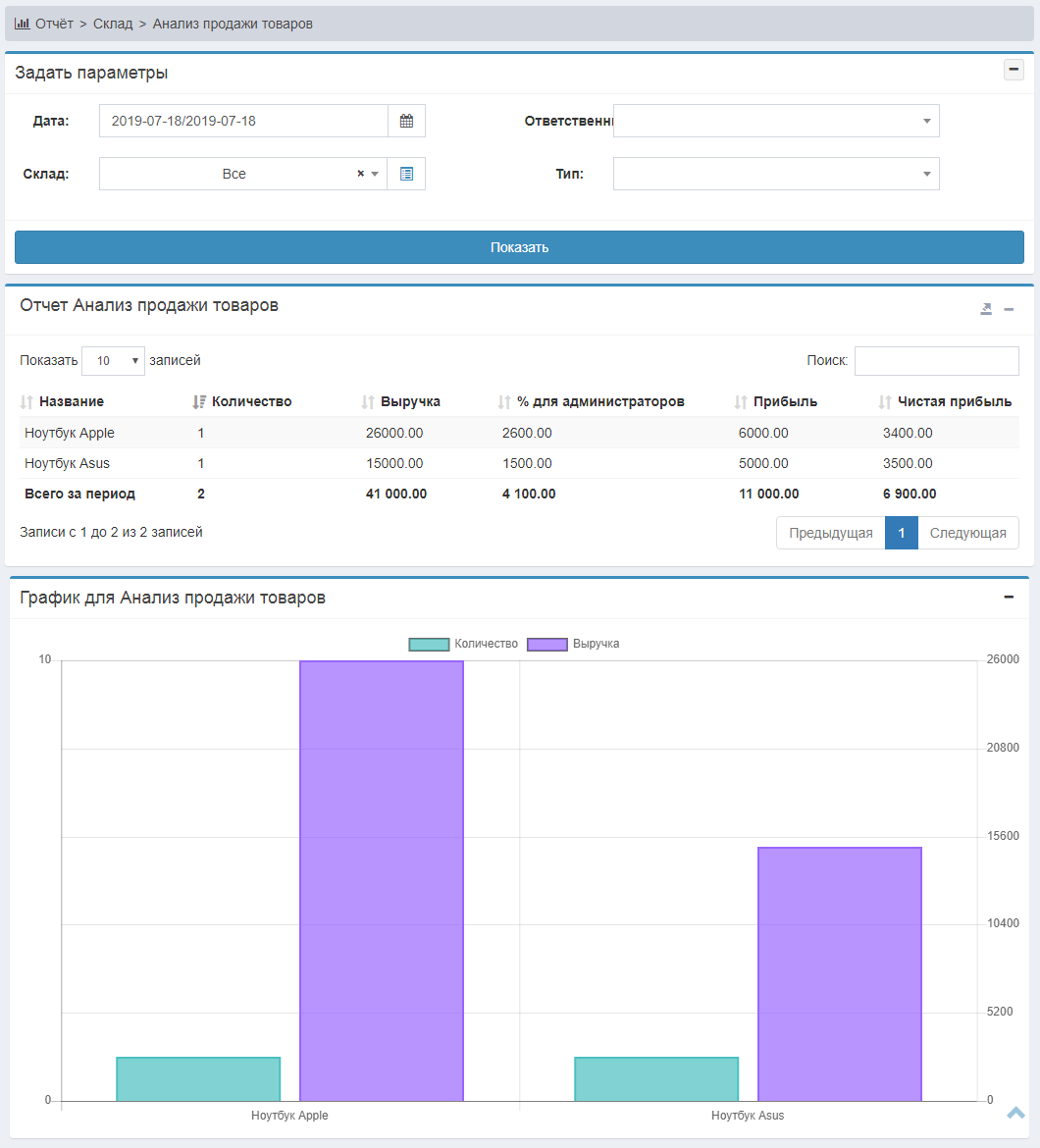Go to Склад in breadcrumb

[113, 24]
